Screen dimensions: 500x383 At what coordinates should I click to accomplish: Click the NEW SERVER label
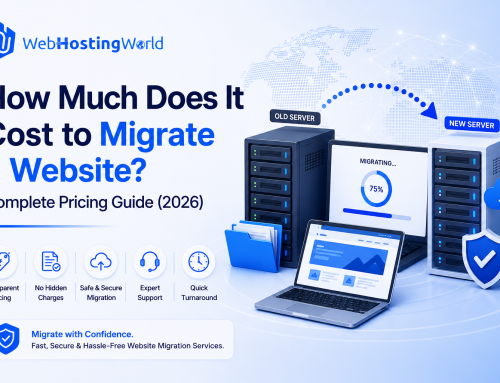click(x=472, y=124)
